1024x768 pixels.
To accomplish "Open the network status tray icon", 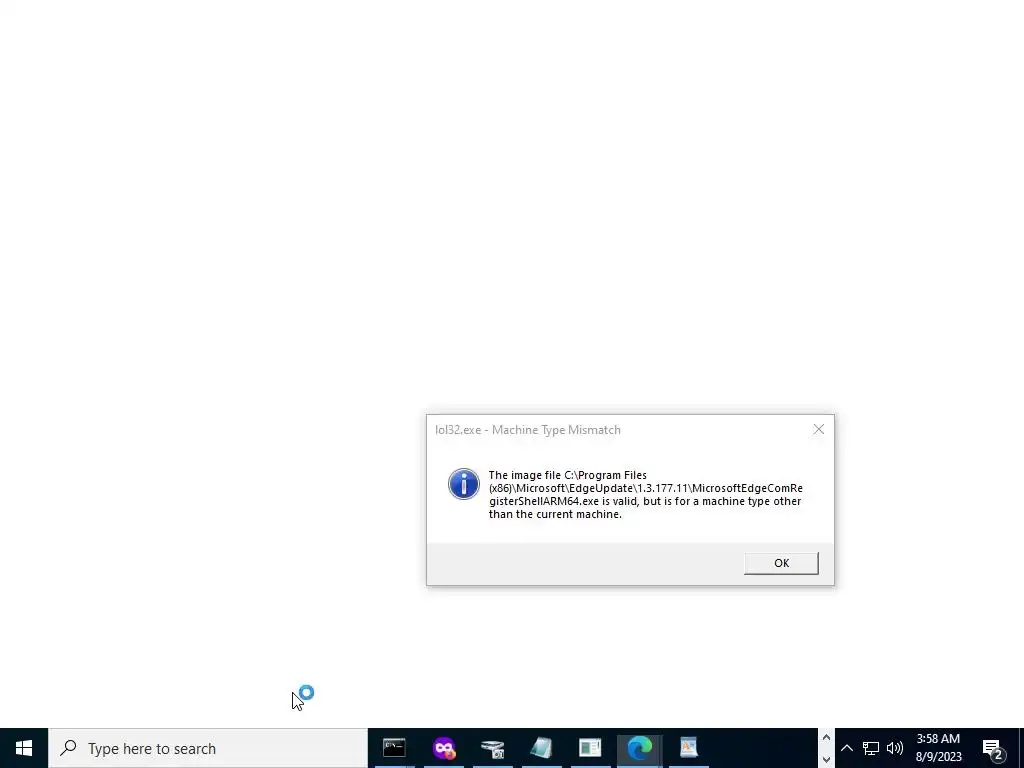I will [x=871, y=748].
